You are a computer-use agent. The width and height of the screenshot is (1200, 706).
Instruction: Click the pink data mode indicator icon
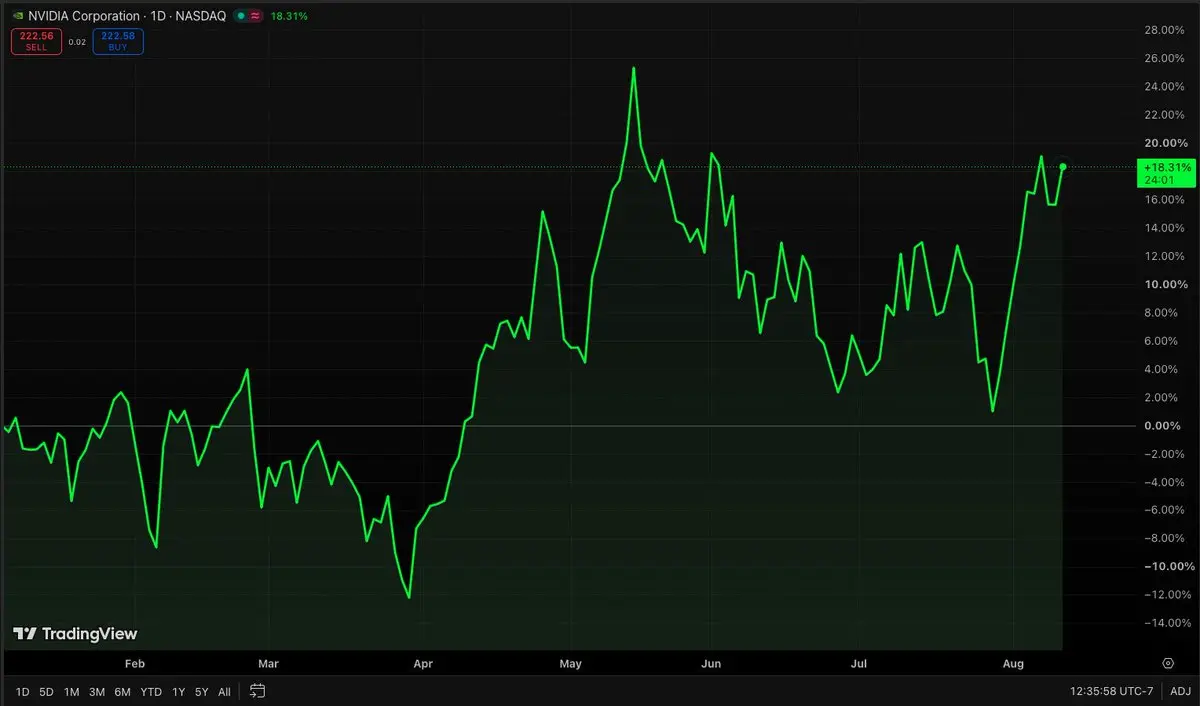click(255, 17)
